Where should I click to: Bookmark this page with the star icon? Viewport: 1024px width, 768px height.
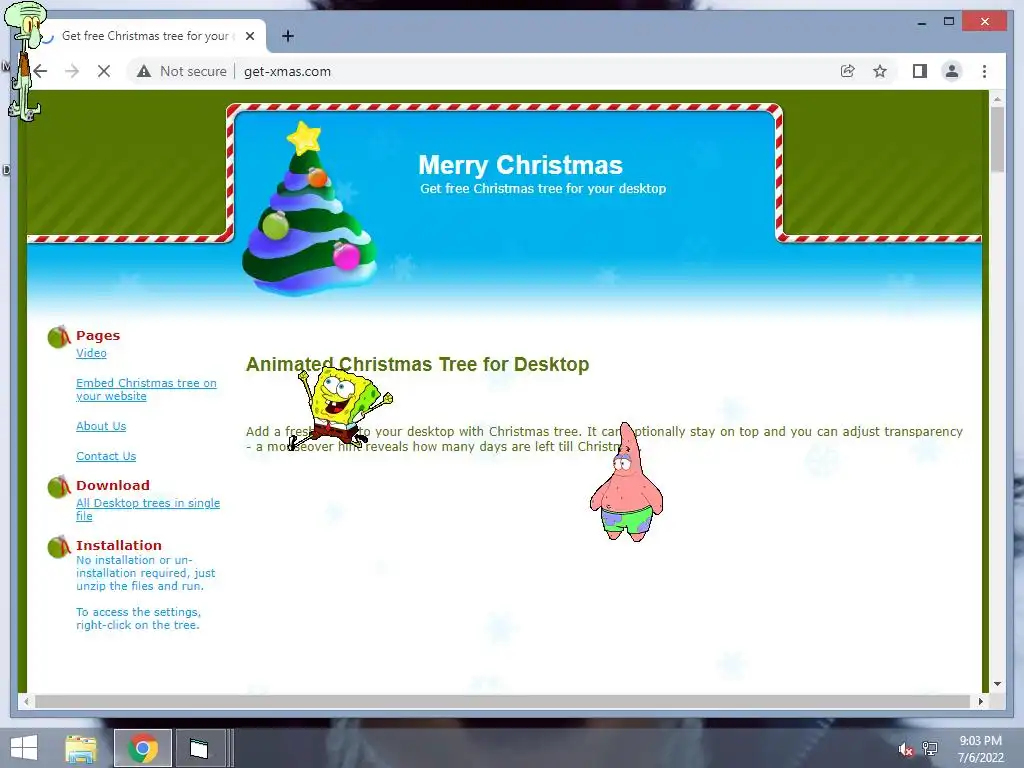[880, 71]
